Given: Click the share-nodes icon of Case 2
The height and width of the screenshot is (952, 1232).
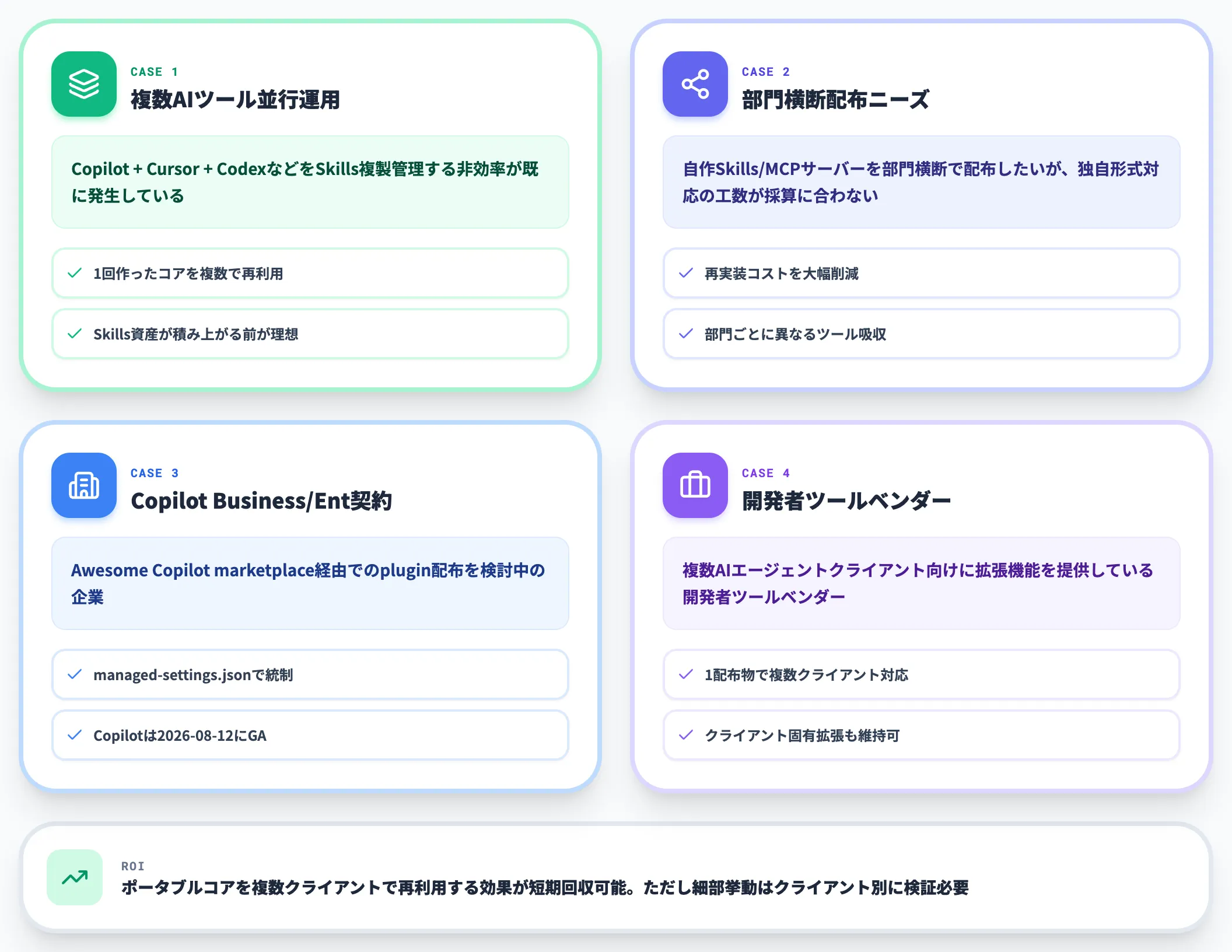Looking at the screenshot, I should click(695, 84).
